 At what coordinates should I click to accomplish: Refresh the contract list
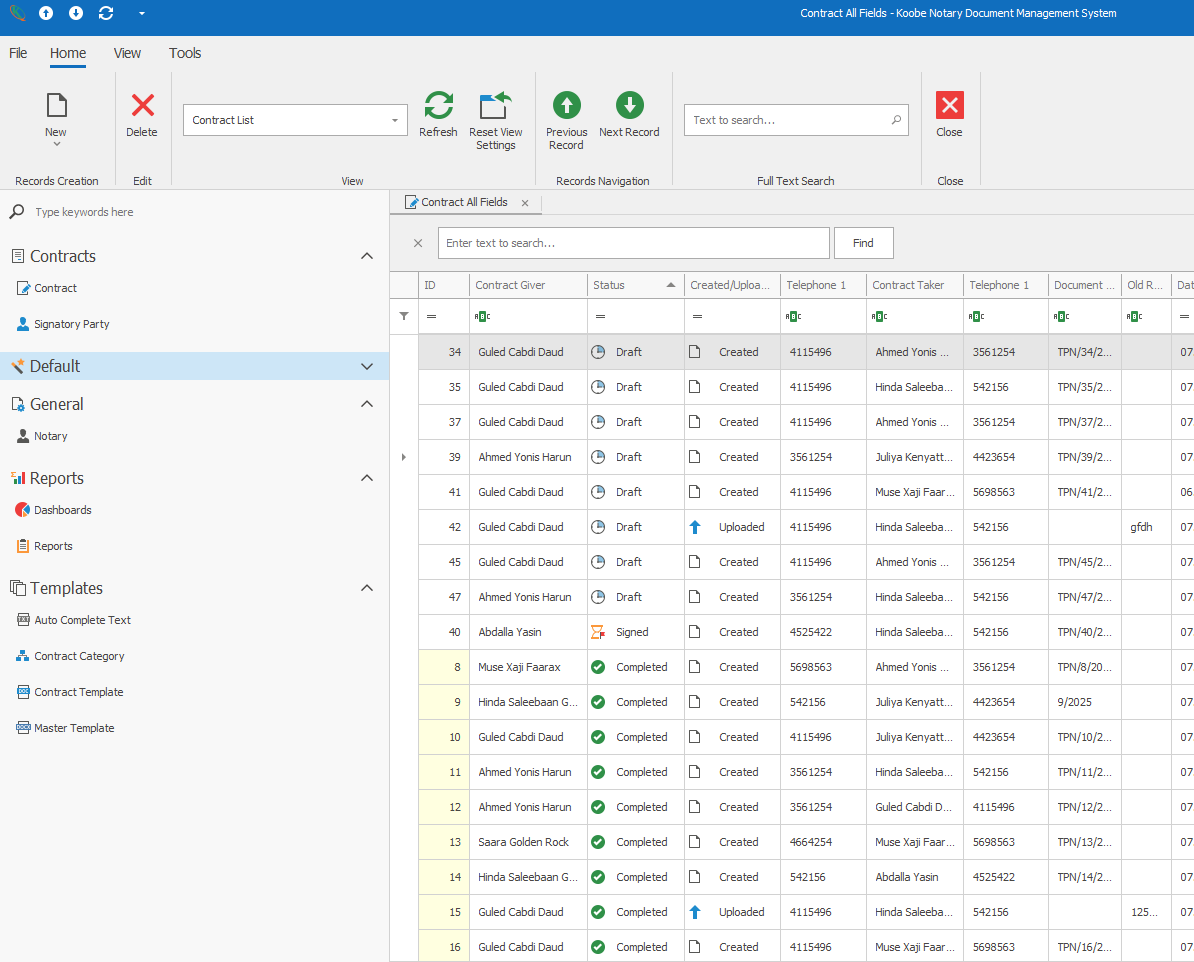coord(438,115)
